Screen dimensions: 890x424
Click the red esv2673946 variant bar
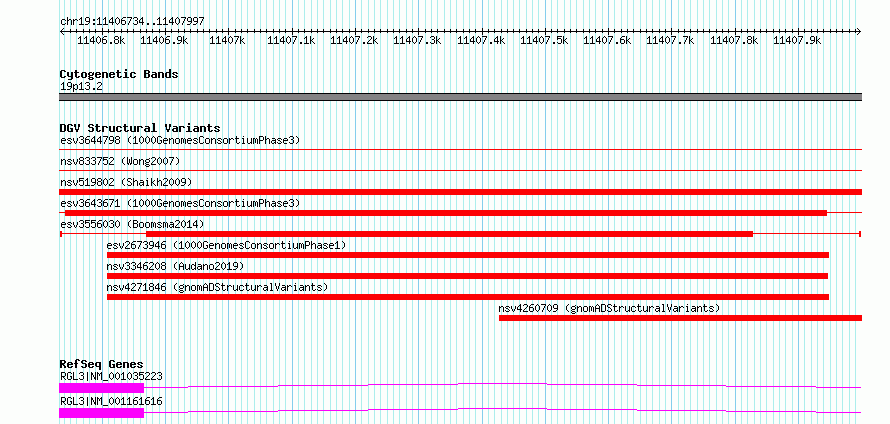[468, 255]
